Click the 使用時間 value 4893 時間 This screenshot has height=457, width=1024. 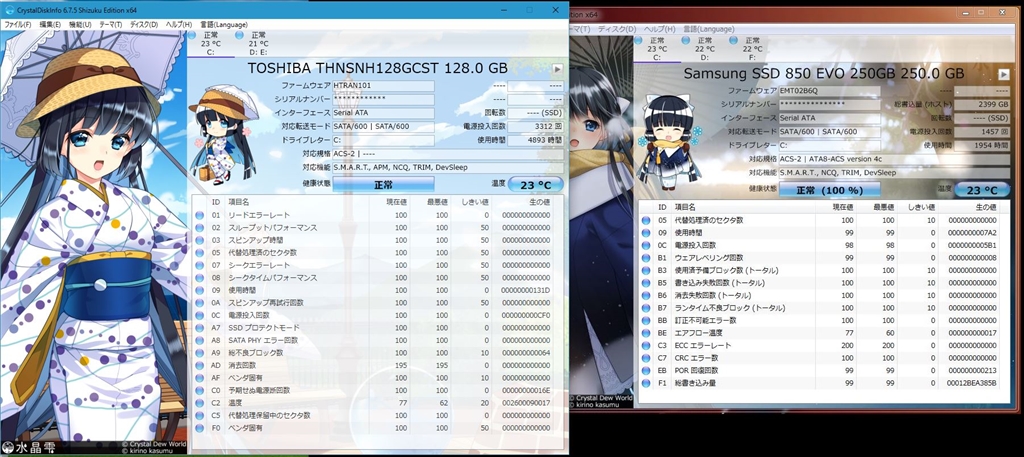535,140
